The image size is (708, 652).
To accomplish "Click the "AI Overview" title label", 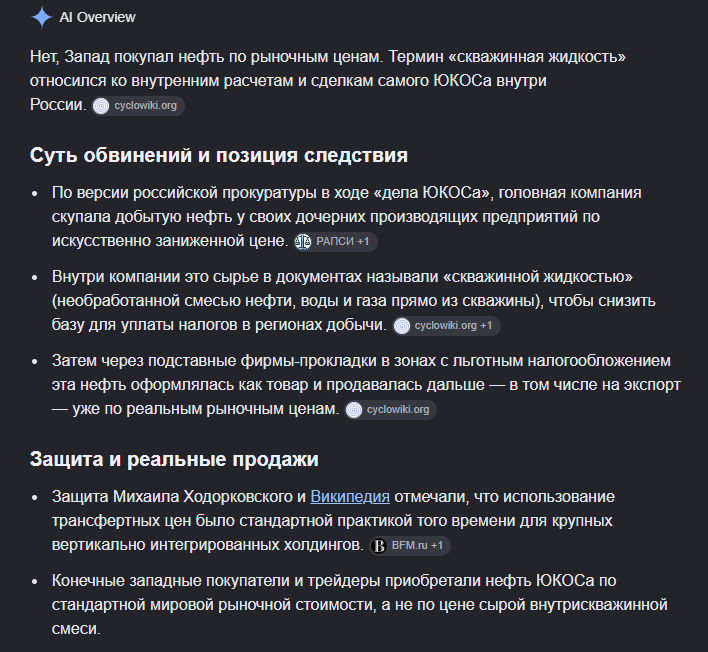I will [97, 17].
